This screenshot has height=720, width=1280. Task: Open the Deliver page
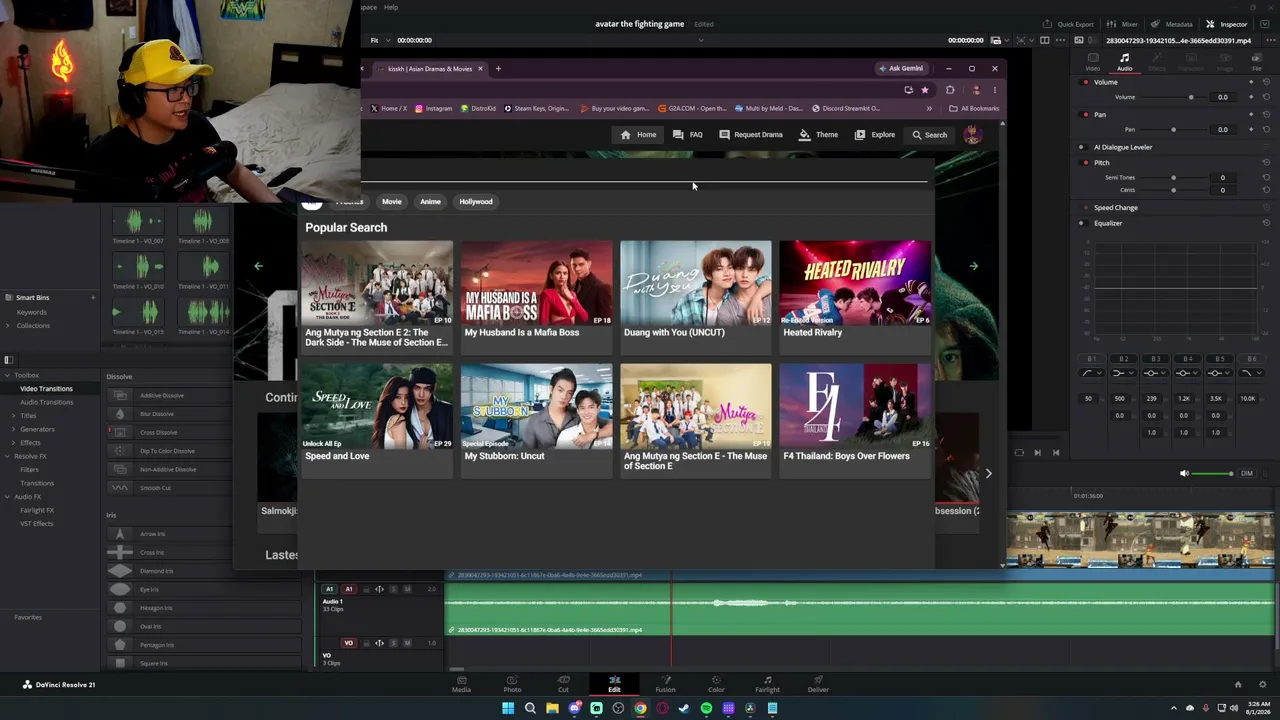coord(818,684)
